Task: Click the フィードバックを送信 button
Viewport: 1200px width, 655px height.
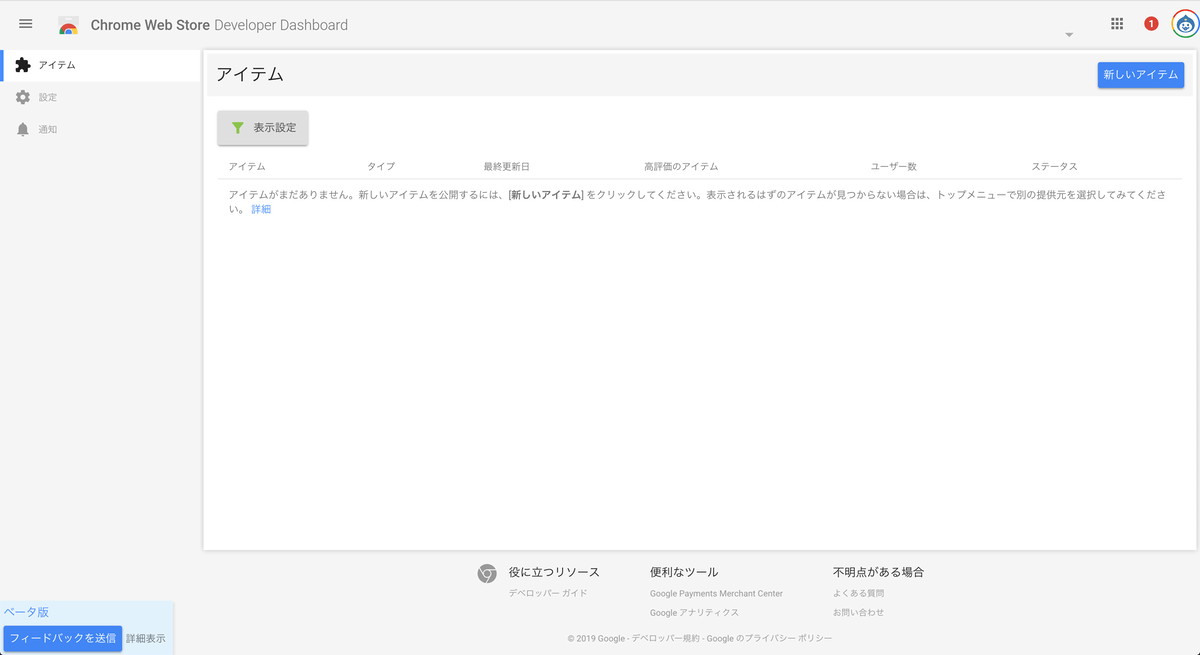Action: click(62, 639)
